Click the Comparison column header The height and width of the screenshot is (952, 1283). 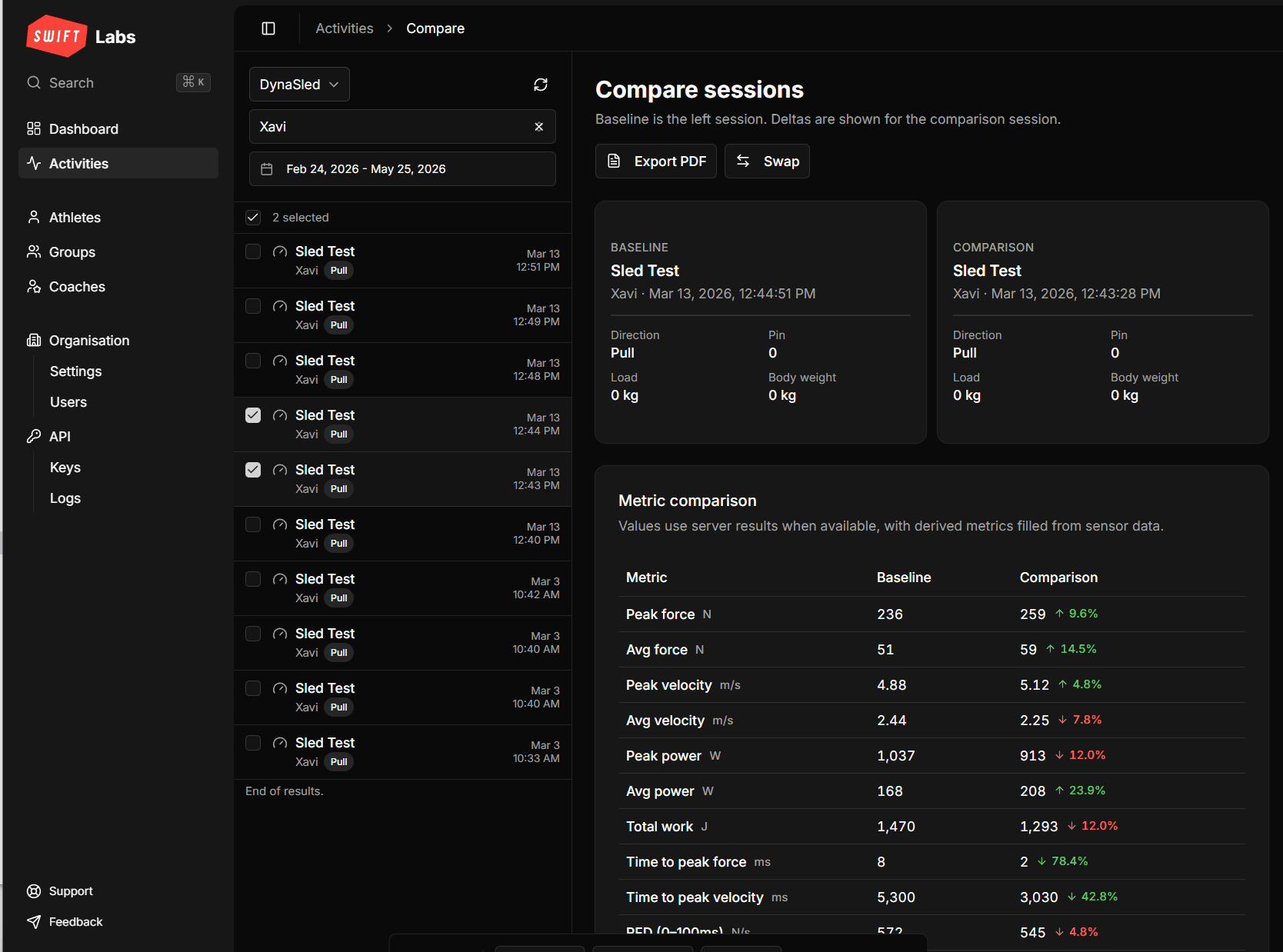[1058, 578]
